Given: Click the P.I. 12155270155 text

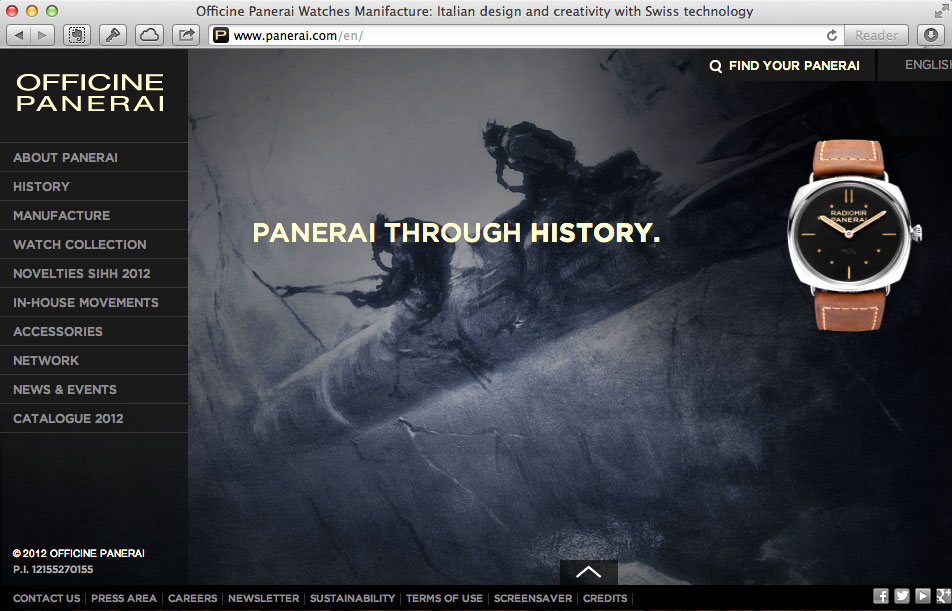Looking at the screenshot, I should [53, 570].
